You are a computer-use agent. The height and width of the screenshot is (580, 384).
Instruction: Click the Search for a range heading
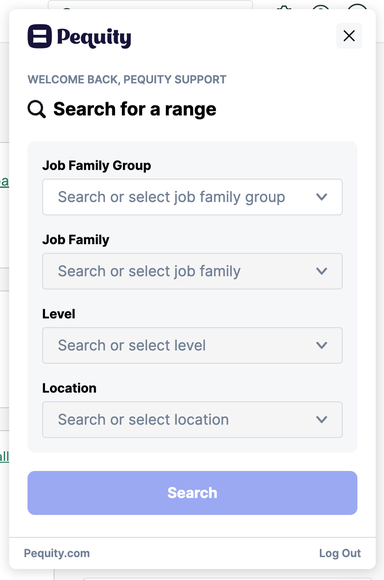(135, 109)
